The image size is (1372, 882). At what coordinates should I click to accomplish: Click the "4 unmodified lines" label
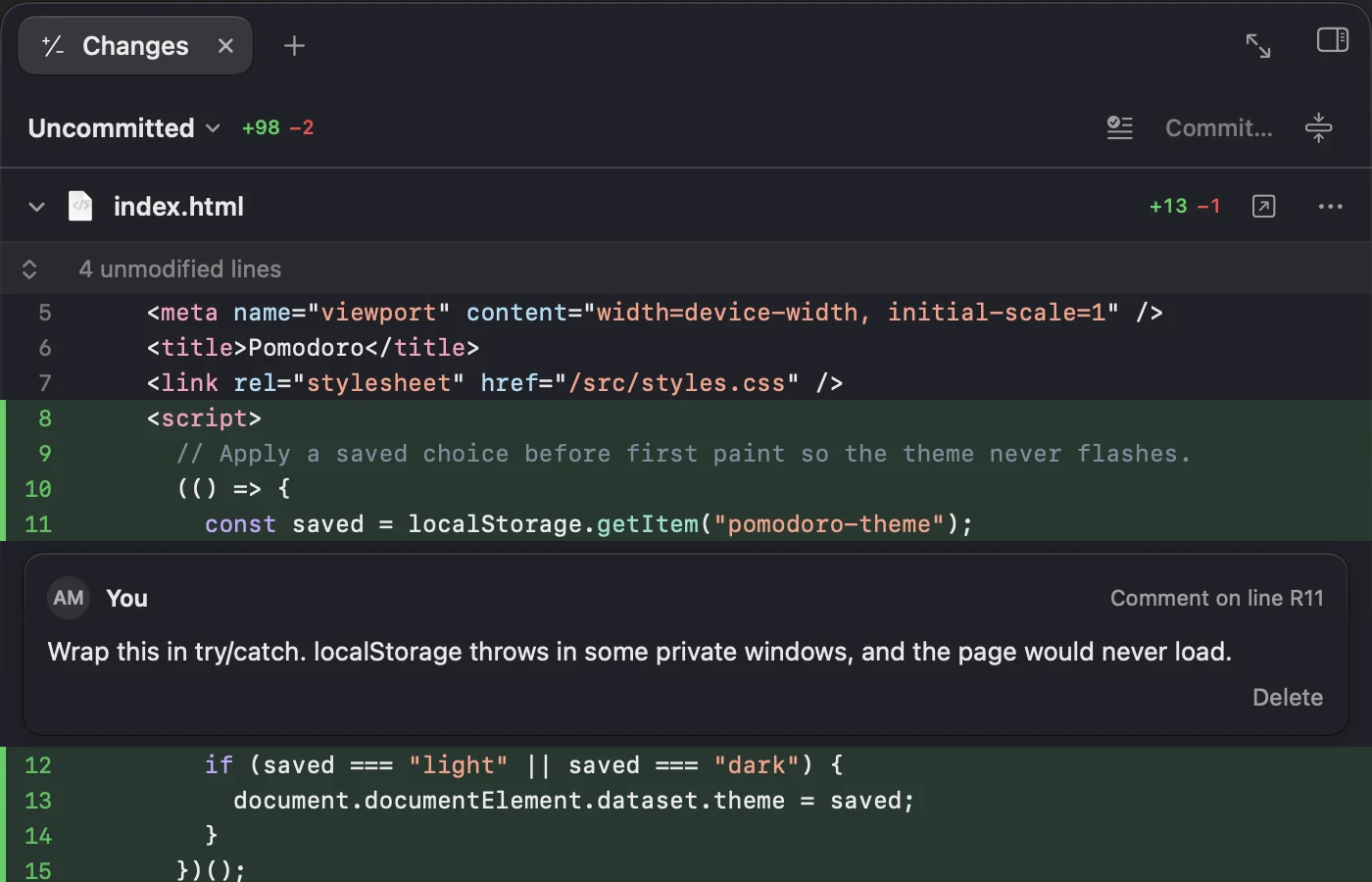coord(180,269)
